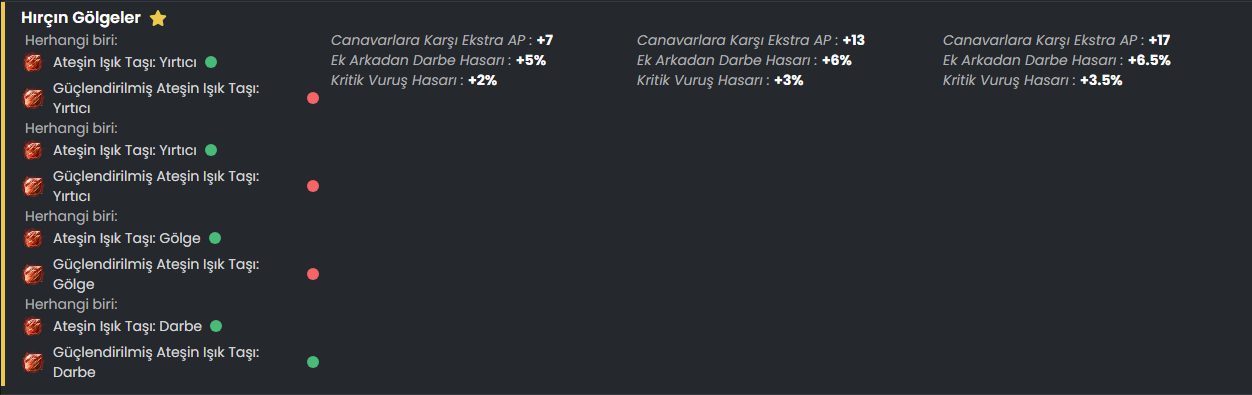Screen dimensions: 1252x395
Task: Select the Canavarlara Karşı Ekstra AP +7 line
Action: pyautogui.click(x=442, y=40)
